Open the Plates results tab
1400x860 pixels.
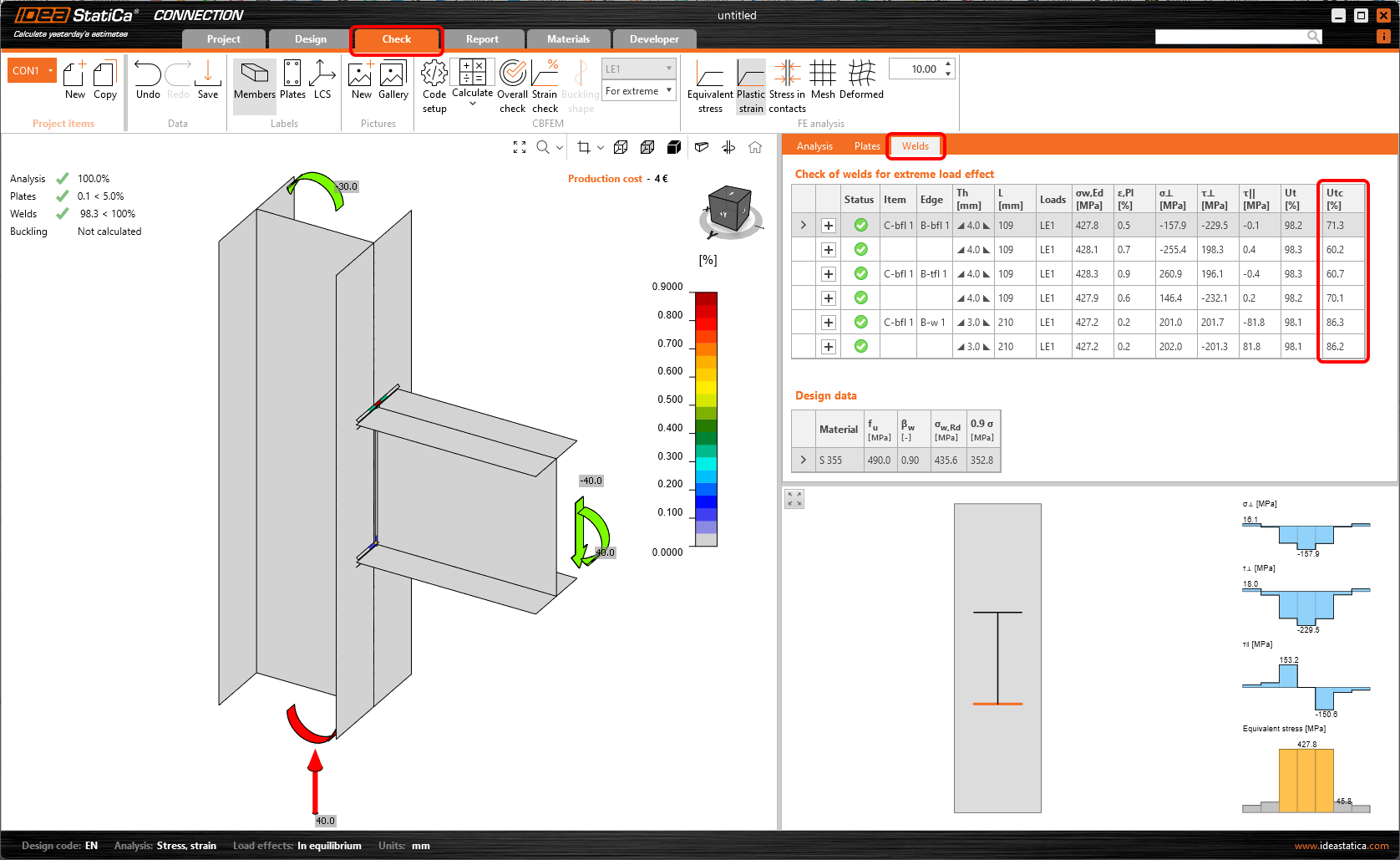pos(866,145)
